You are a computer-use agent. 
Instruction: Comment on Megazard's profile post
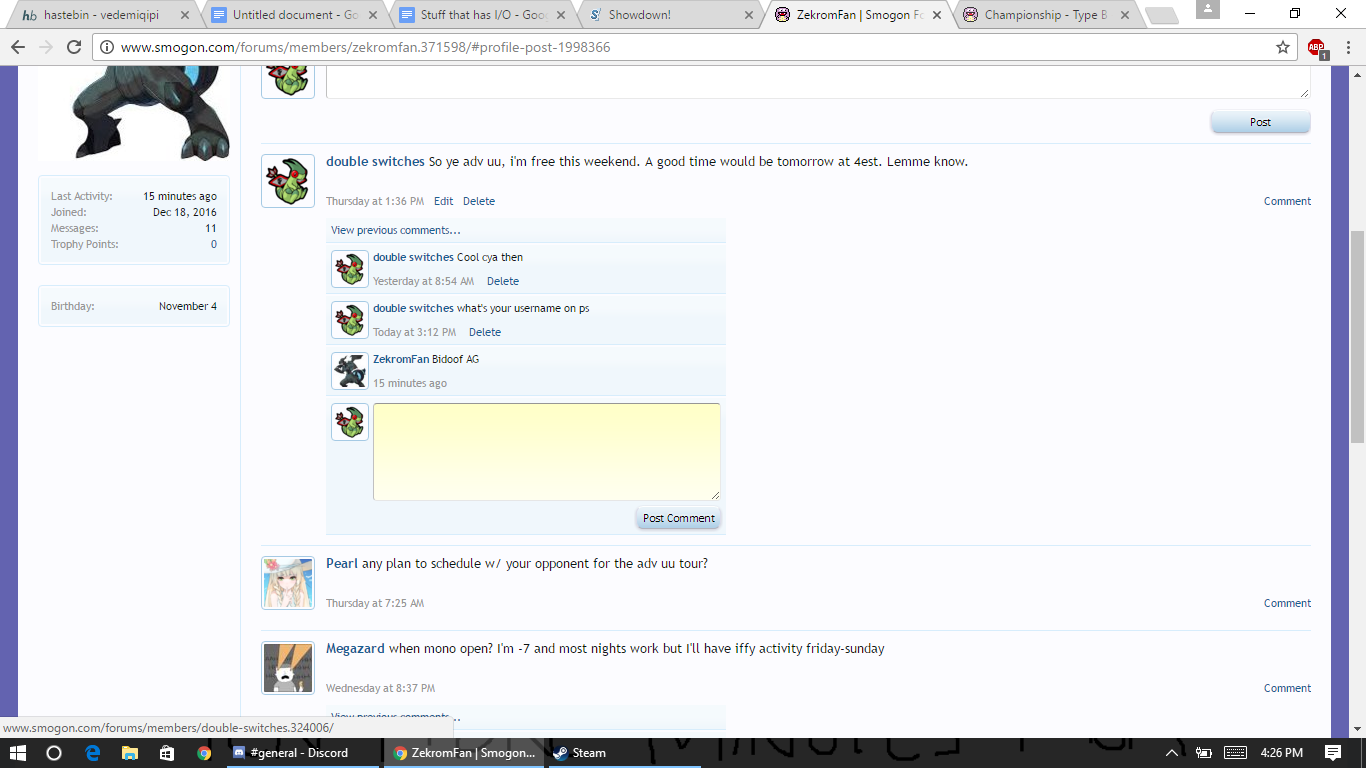tap(1287, 688)
